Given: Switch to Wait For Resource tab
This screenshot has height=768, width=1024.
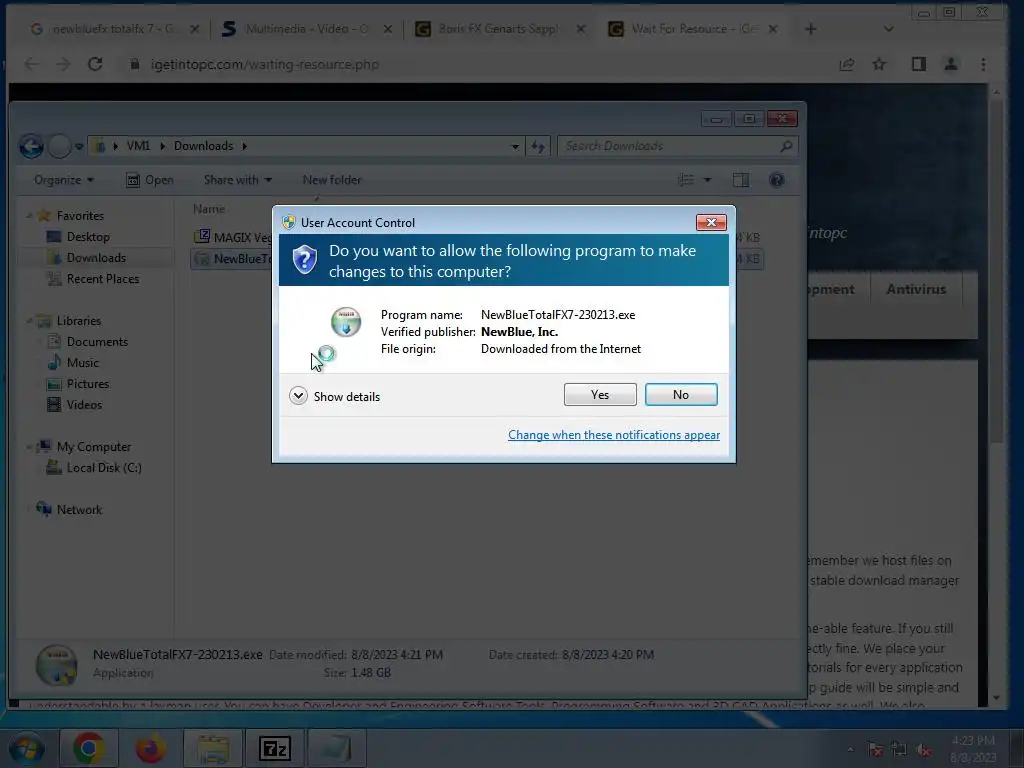Looking at the screenshot, I should click(692, 29).
